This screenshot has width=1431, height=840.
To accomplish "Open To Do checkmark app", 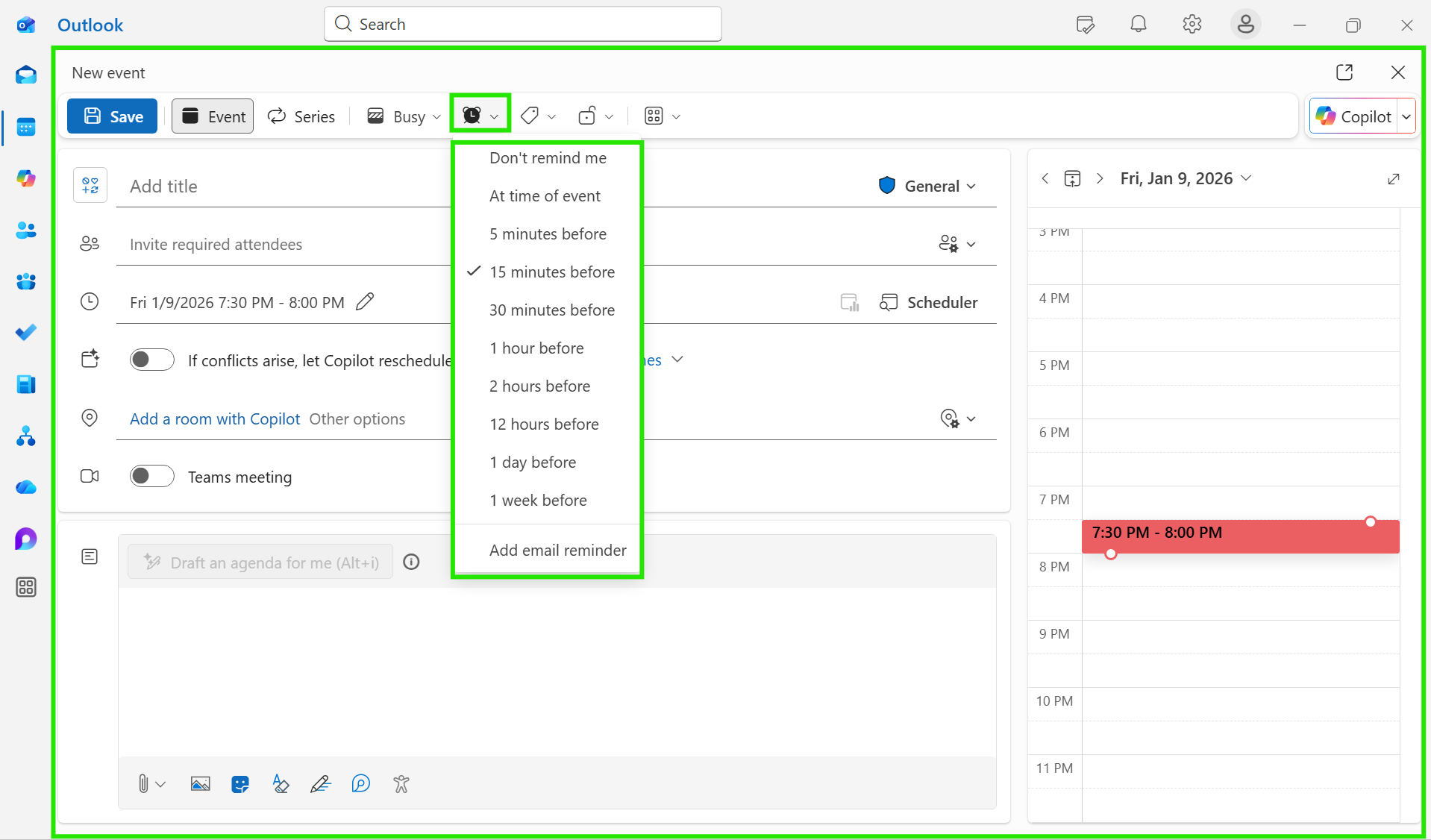I will pyautogui.click(x=26, y=333).
